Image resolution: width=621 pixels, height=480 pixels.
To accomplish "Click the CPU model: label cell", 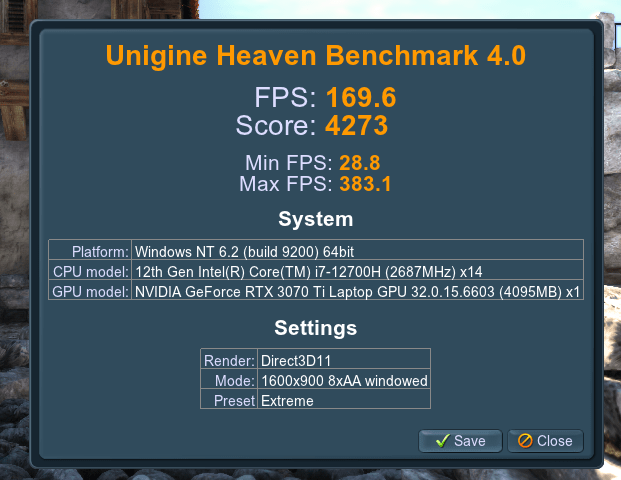I will coord(90,270).
